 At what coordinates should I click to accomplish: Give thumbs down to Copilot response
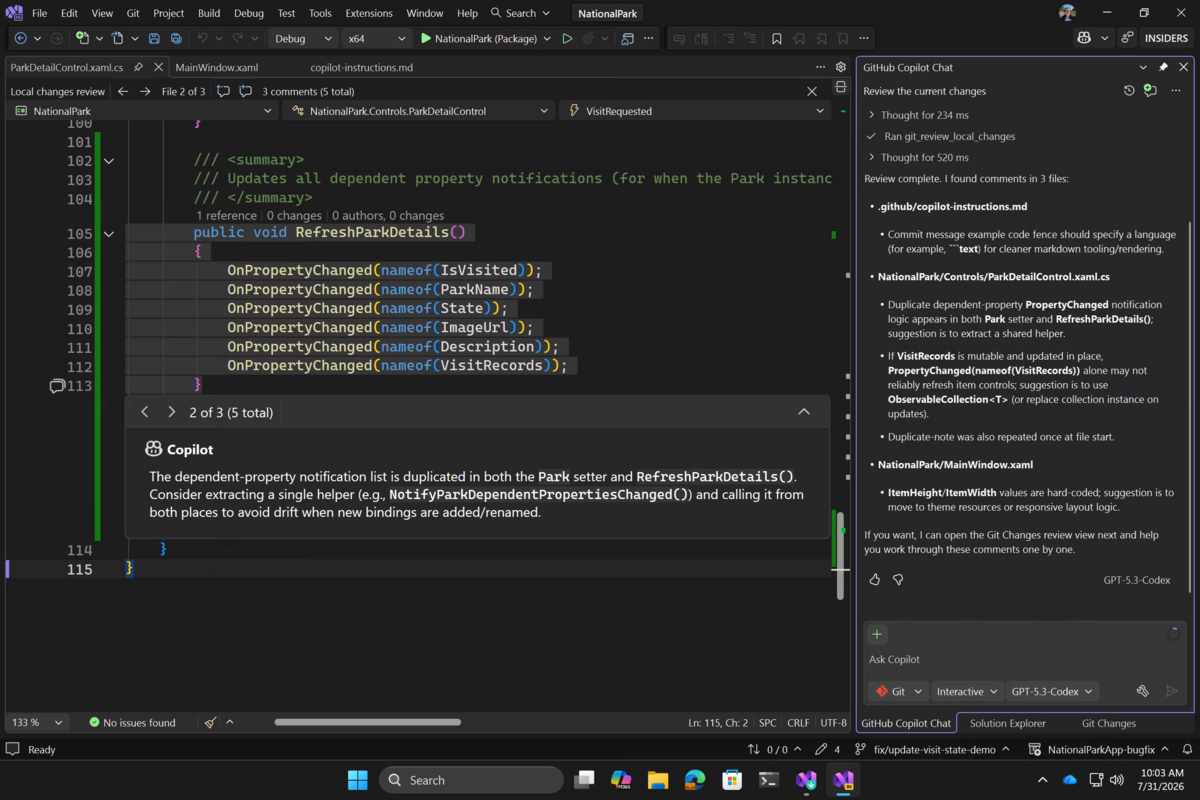(x=898, y=579)
